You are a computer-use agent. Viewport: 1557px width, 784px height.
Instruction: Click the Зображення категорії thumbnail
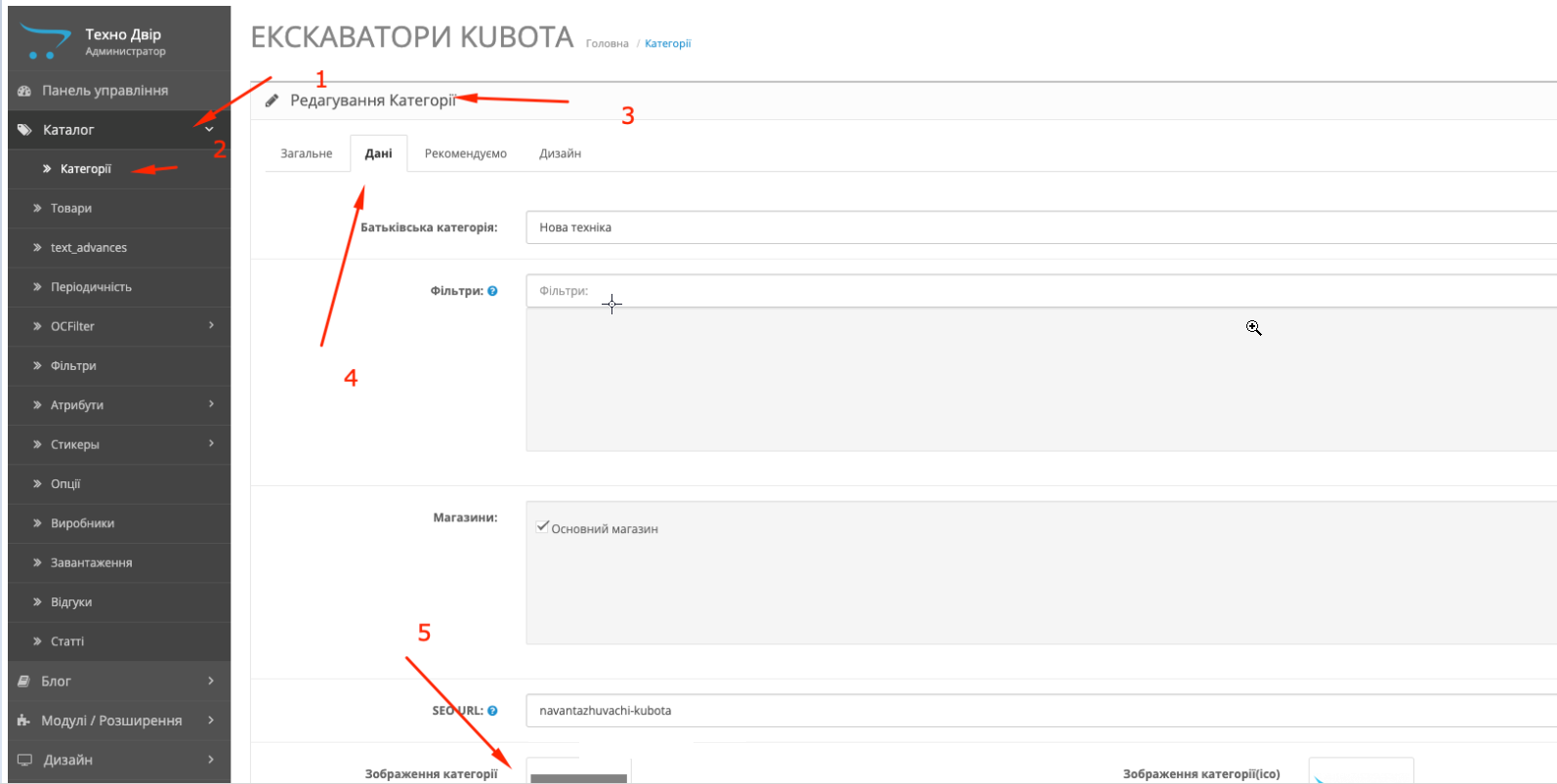579,771
